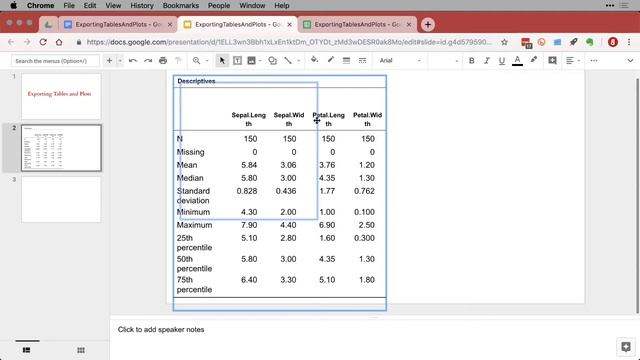Open the View menu
Viewport: 640px width, 360px height.
[113, 6]
